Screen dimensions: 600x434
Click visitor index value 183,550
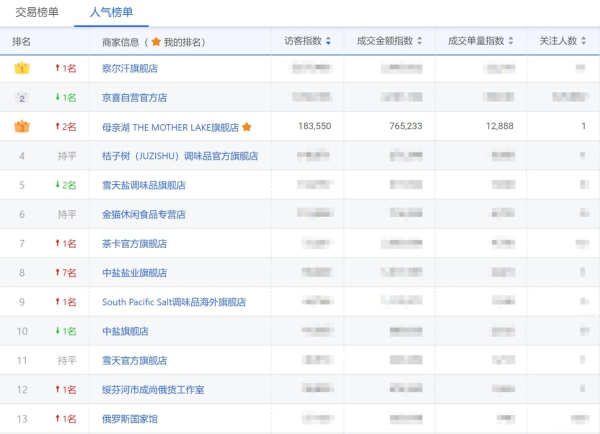click(x=315, y=126)
